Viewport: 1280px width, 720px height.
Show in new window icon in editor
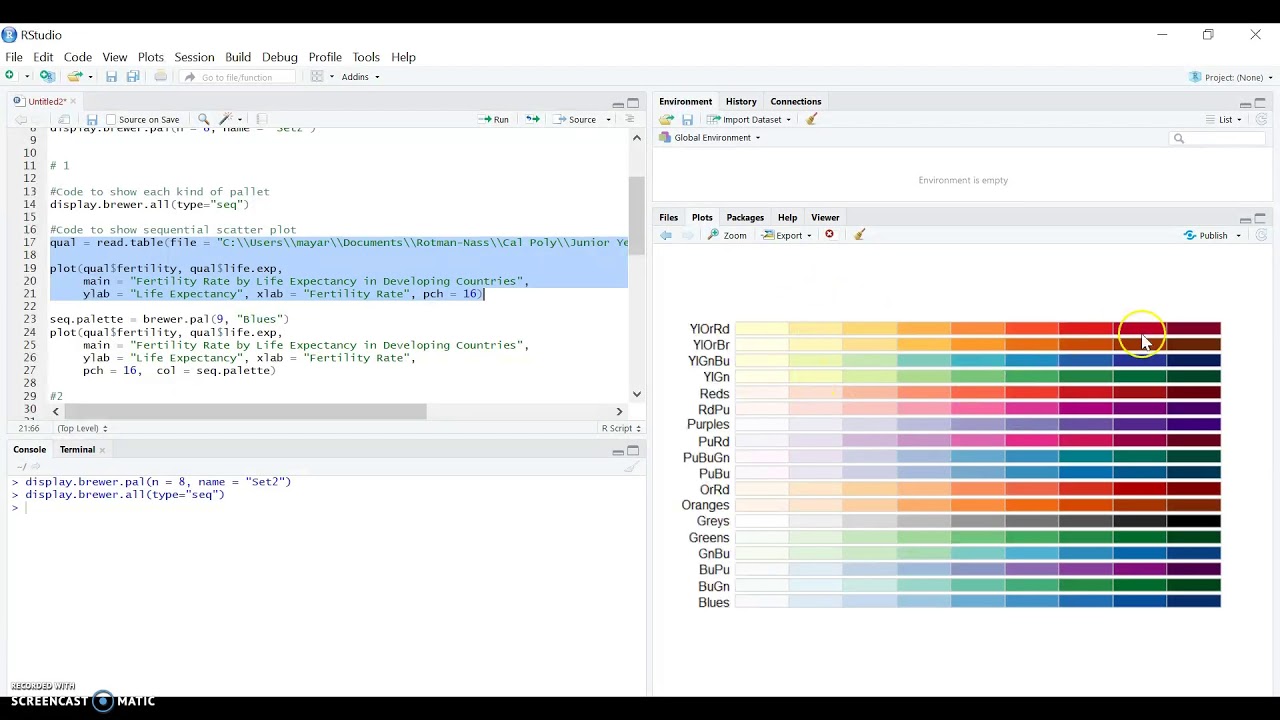[x=65, y=119]
